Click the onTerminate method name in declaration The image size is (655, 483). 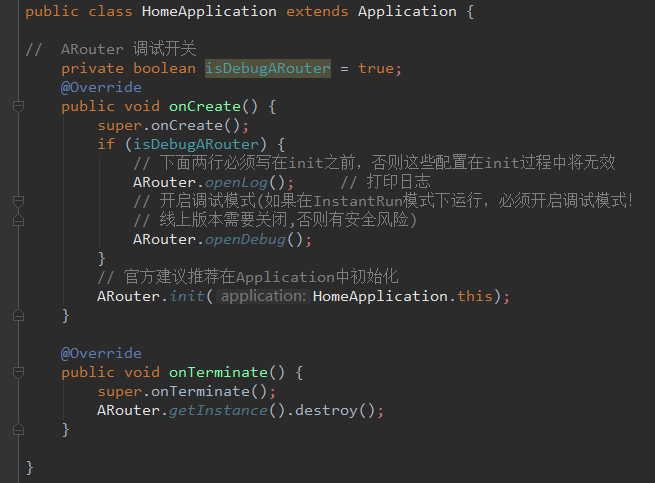point(218,372)
